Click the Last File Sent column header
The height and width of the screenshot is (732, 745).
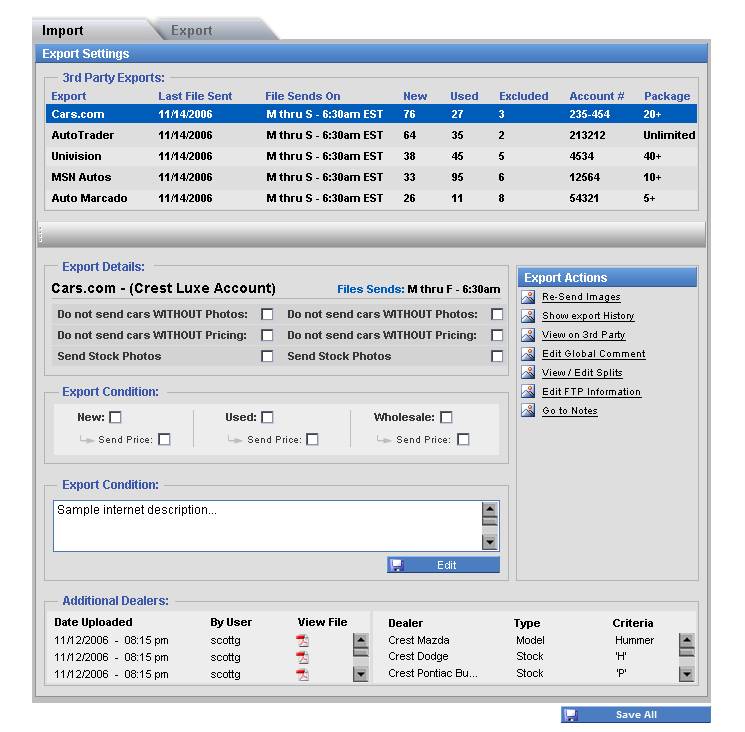[x=195, y=96]
